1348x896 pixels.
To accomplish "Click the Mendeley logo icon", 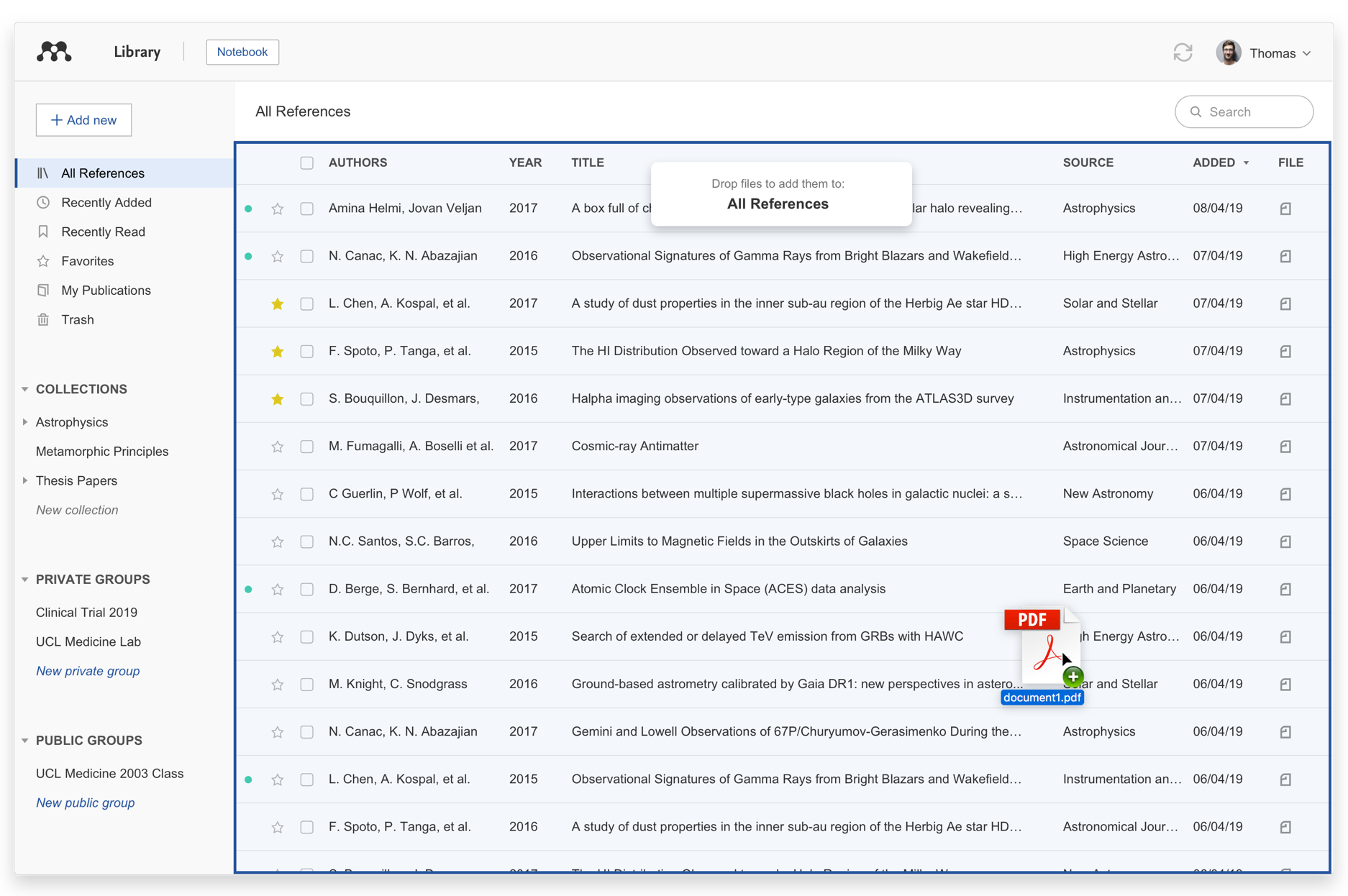I will (54, 52).
